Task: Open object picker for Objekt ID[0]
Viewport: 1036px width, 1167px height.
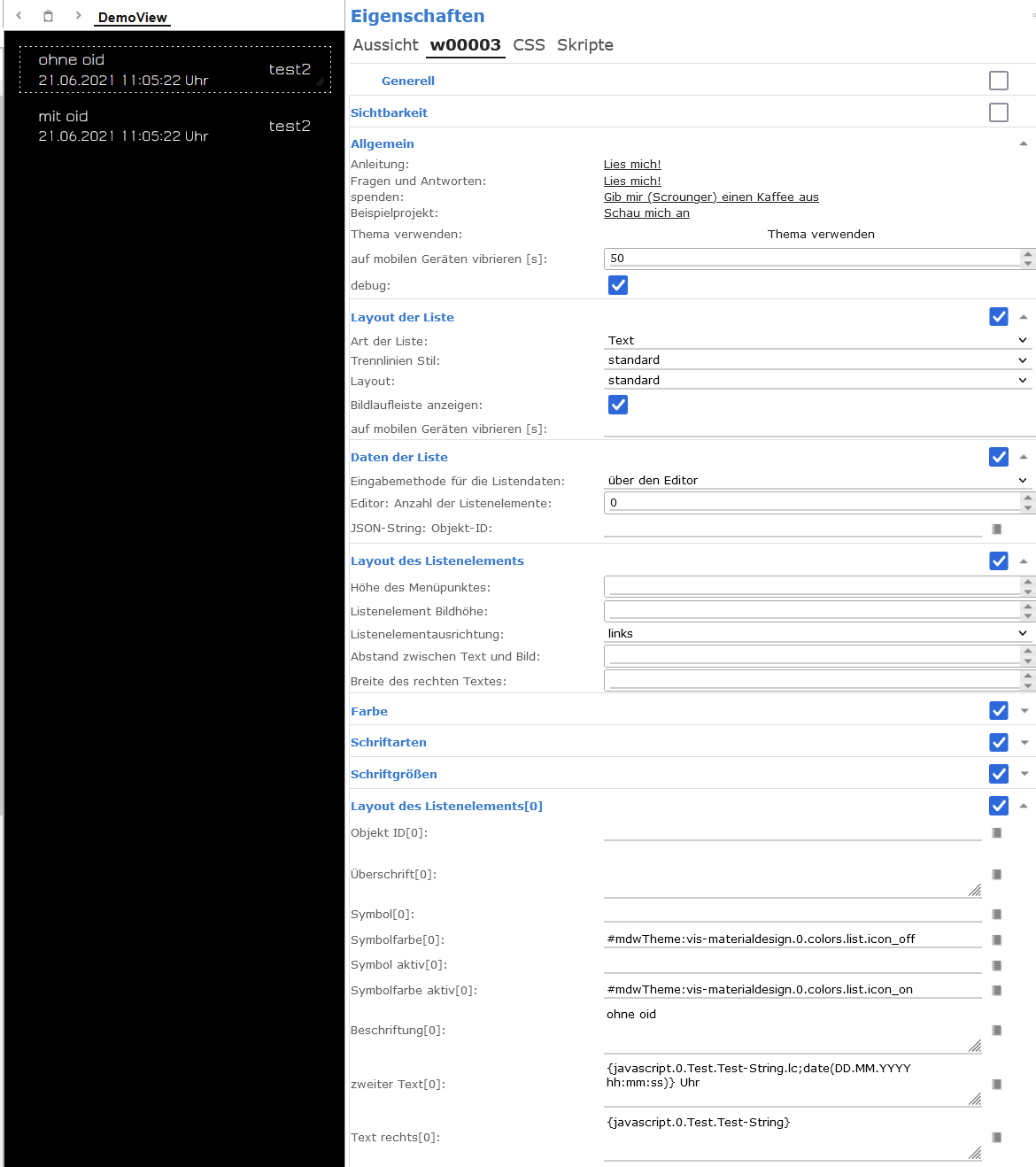Action: (996, 832)
